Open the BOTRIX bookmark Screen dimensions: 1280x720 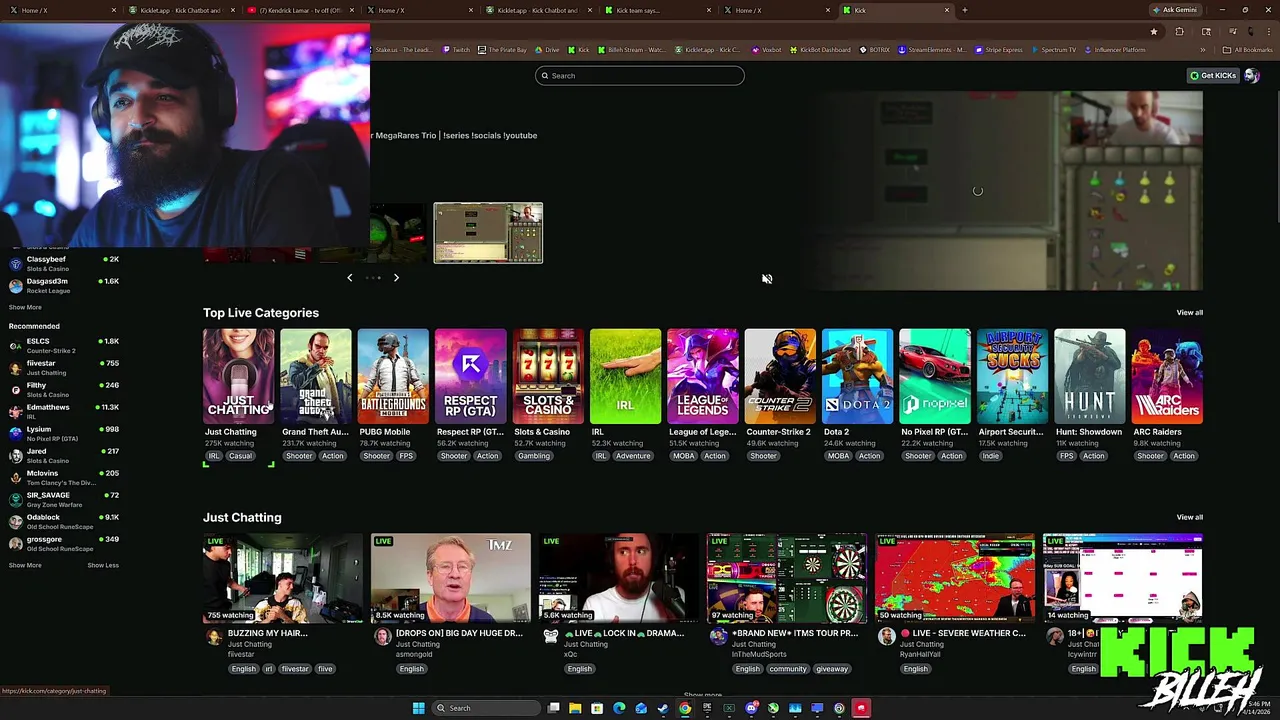point(875,50)
